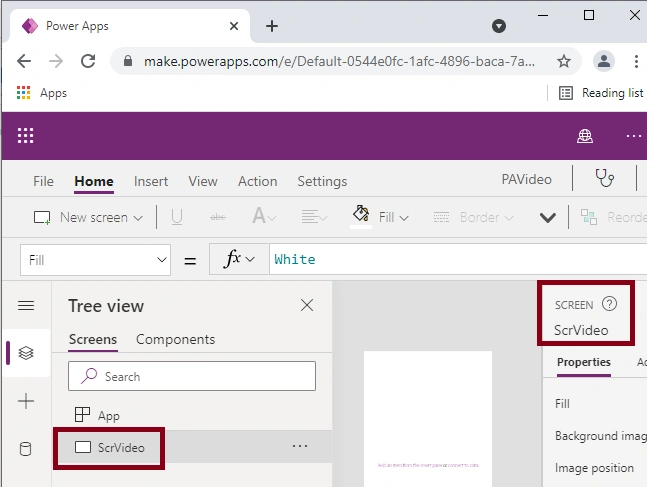Image resolution: width=647 pixels, height=487 pixels.
Task: Click the Tree view Search field
Action: 192,376
